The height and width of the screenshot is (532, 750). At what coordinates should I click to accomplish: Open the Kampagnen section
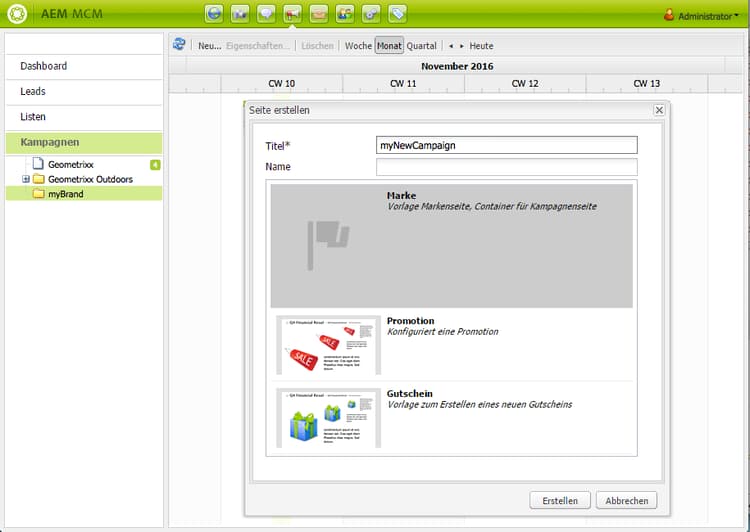[x=84, y=143]
